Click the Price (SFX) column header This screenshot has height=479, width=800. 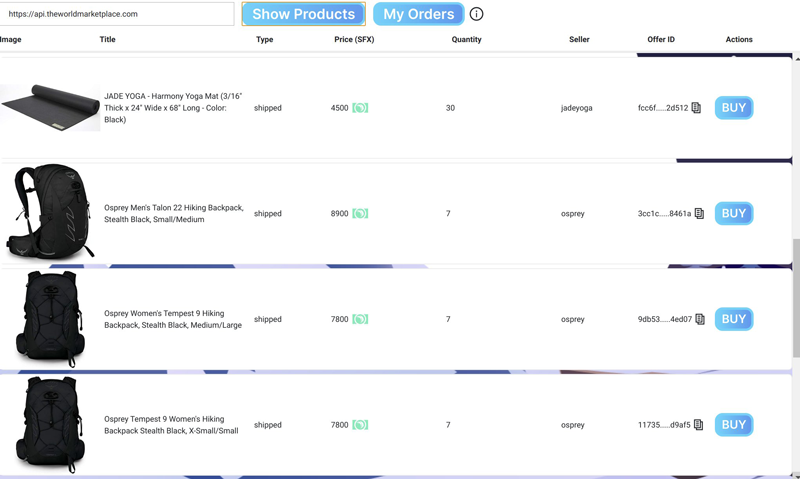tap(354, 39)
